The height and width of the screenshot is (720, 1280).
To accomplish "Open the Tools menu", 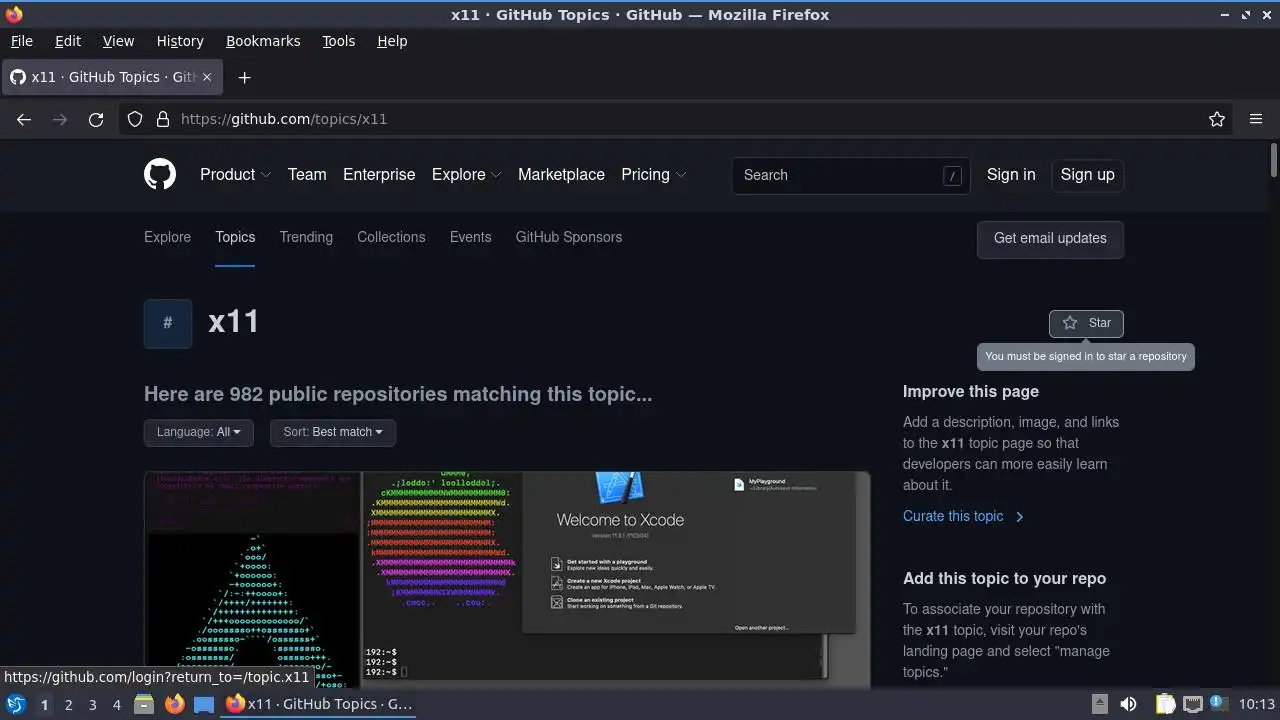I will pos(338,41).
